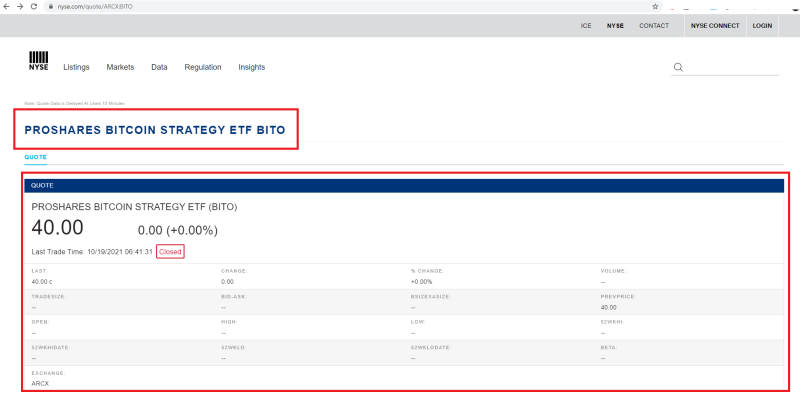Click the PREVPRICE value 40.00
This screenshot has height=395, width=800.
[609, 308]
